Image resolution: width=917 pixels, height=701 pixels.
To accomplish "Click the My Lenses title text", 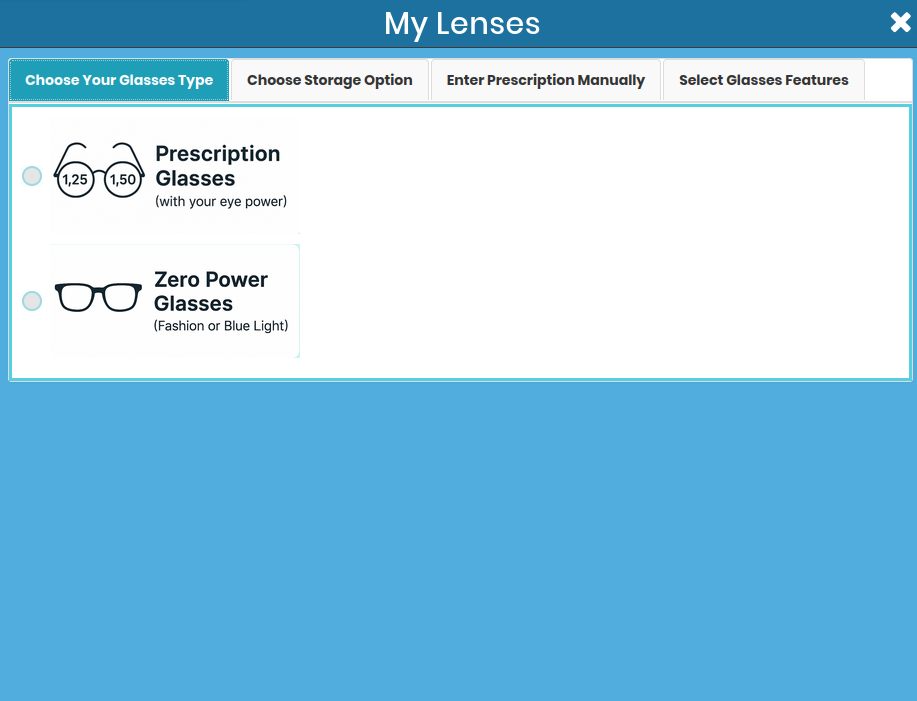I will click(462, 23).
